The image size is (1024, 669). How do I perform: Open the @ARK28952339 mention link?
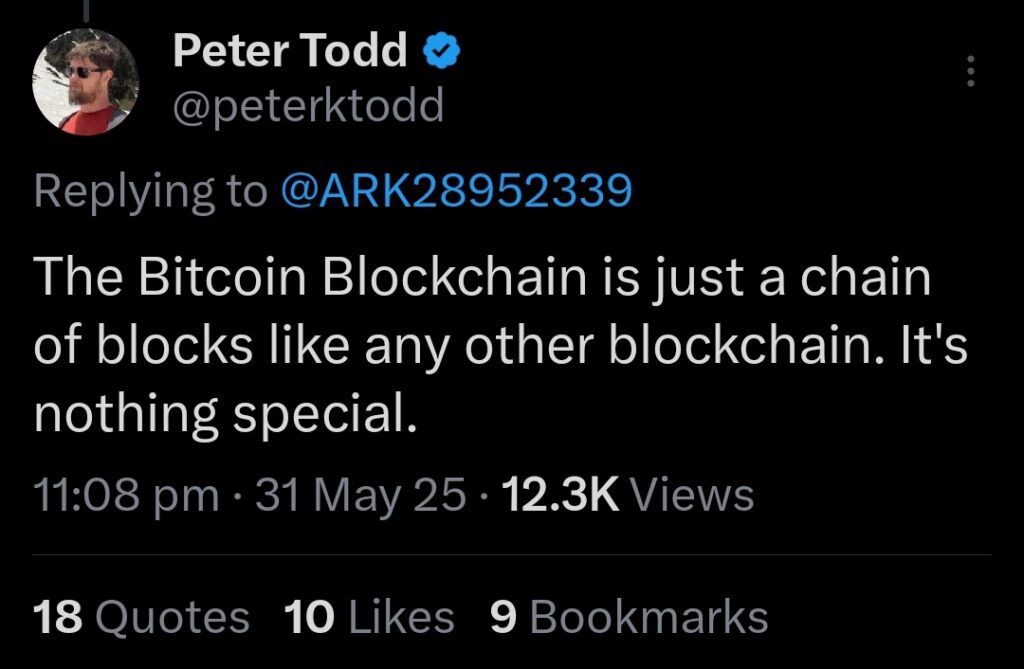[x=456, y=191]
